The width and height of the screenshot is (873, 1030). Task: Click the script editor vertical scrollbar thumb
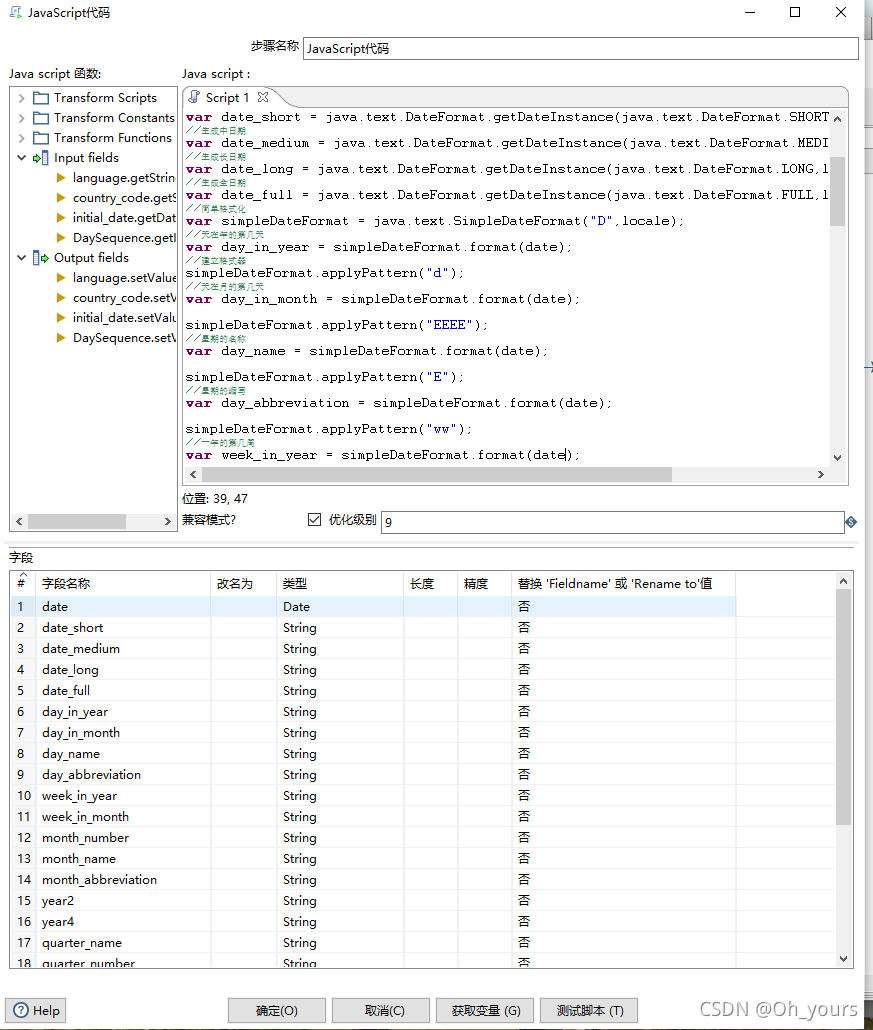(838, 191)
